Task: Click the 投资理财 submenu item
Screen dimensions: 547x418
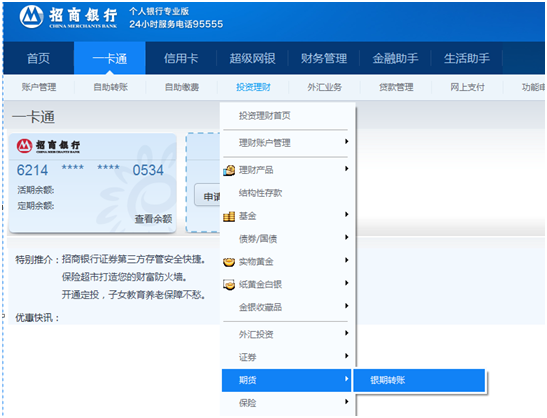Action: click(253, 87)
